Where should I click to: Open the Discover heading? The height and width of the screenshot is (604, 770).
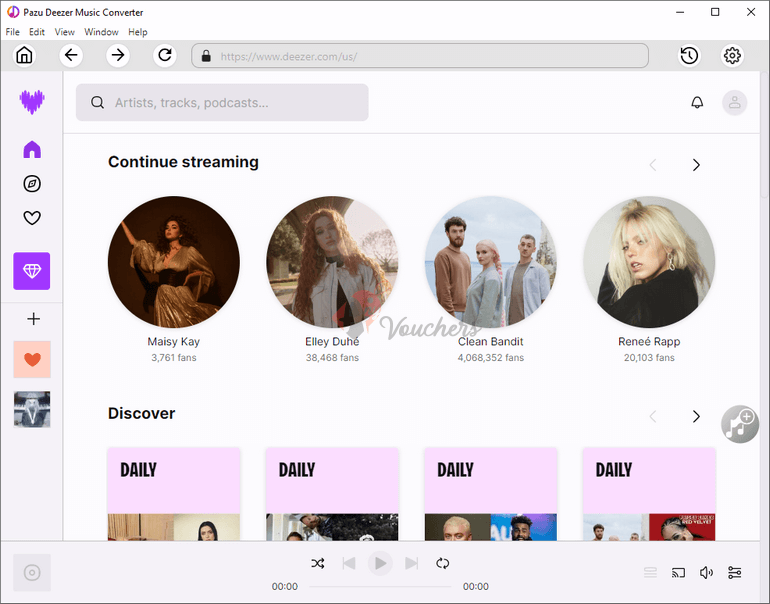pos(141,413)
